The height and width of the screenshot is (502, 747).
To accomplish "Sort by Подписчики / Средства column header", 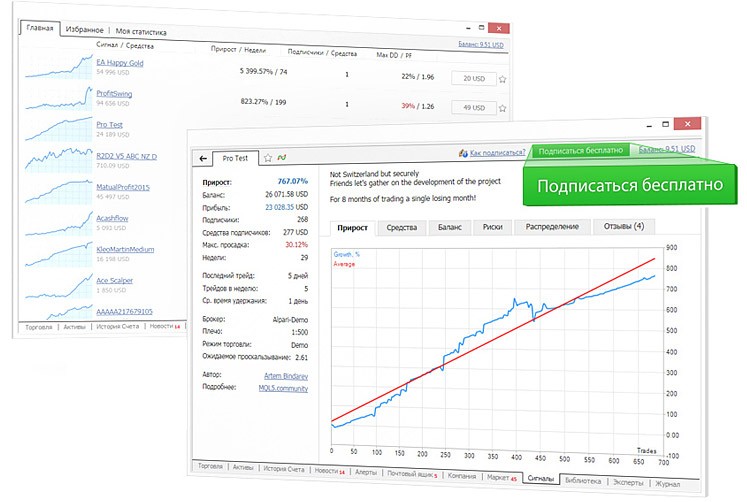I will 322,52.
